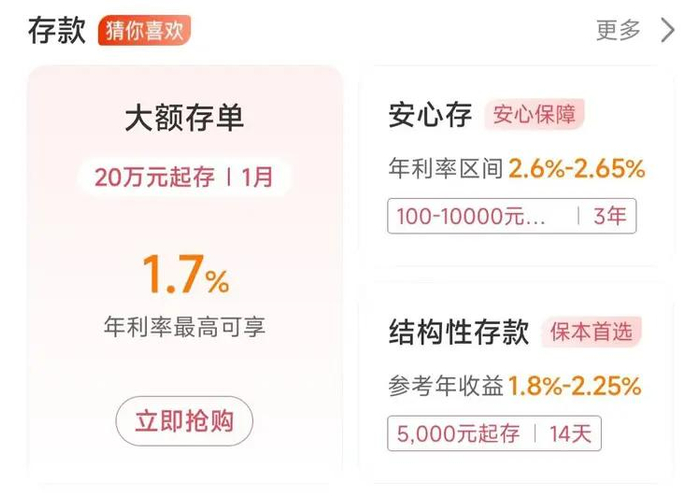Select the 100-10000元 3年 term tag

click(x=511, y=216)
